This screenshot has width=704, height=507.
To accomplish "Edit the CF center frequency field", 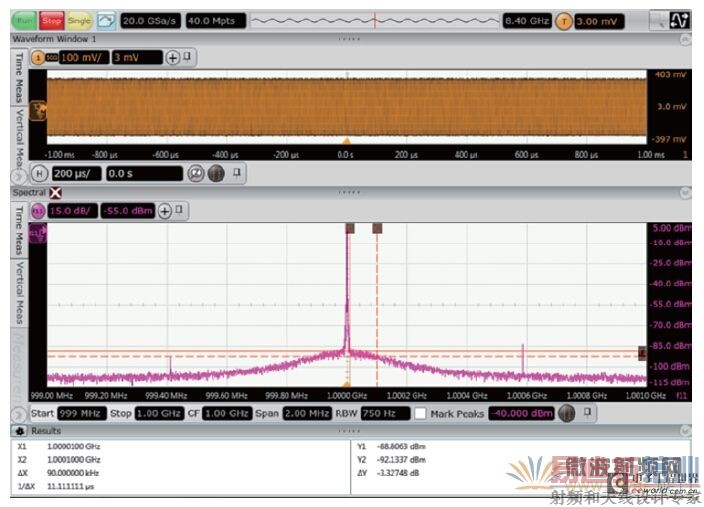I will 227,413.
